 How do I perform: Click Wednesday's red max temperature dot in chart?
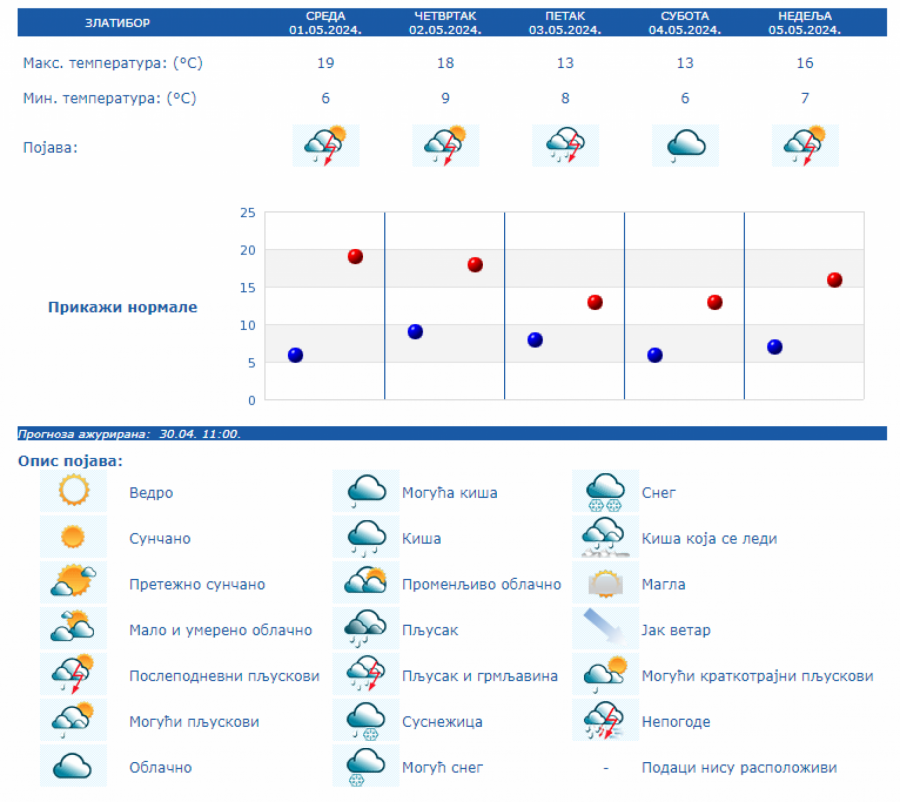coord(355,256)
